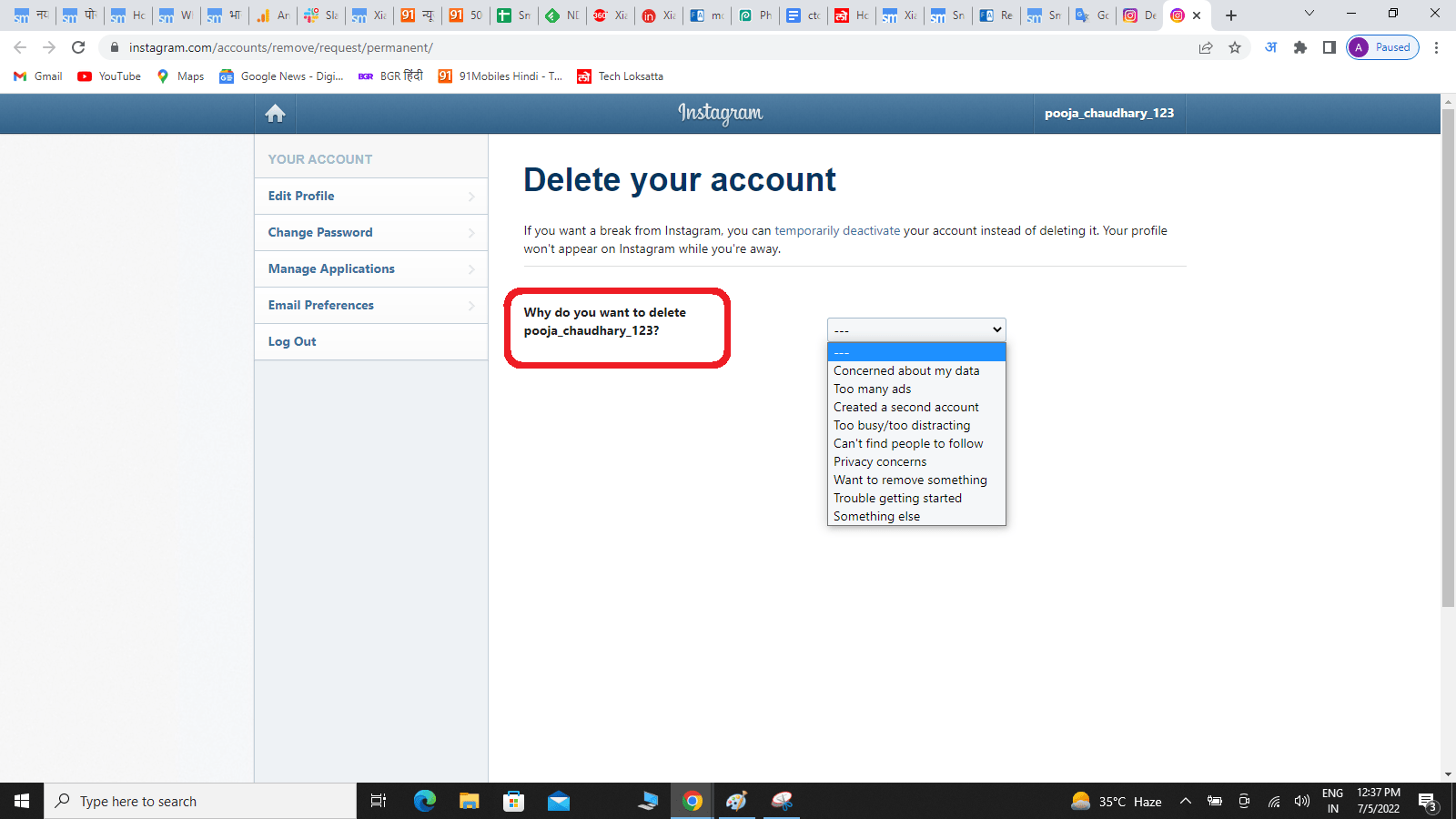The image size is (1456, 819).
Task: Open pooja_chaudhary_123 profile in header
Action: point(1109,114)
